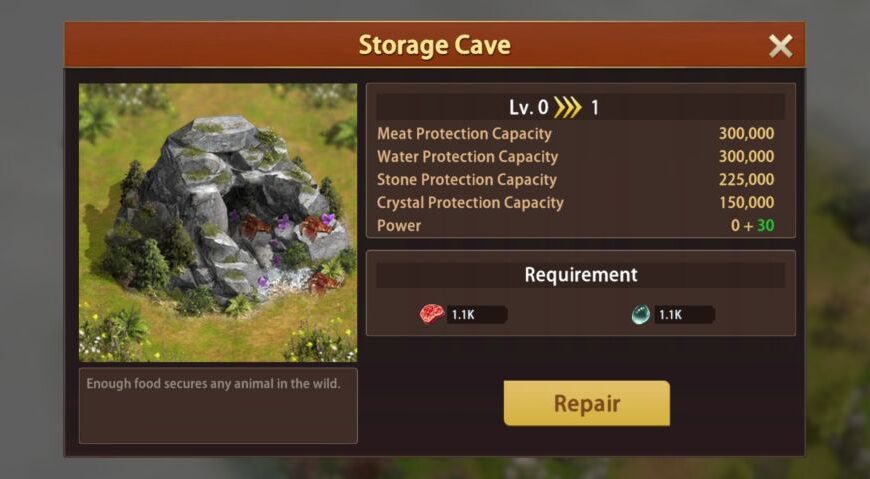Select Stone Protection Capacity row

pos(575,180)
